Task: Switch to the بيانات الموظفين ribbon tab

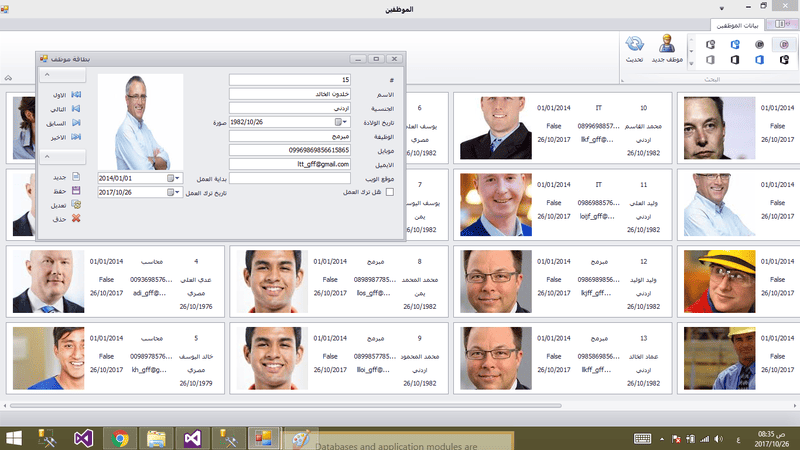Action: pos(737,25)
